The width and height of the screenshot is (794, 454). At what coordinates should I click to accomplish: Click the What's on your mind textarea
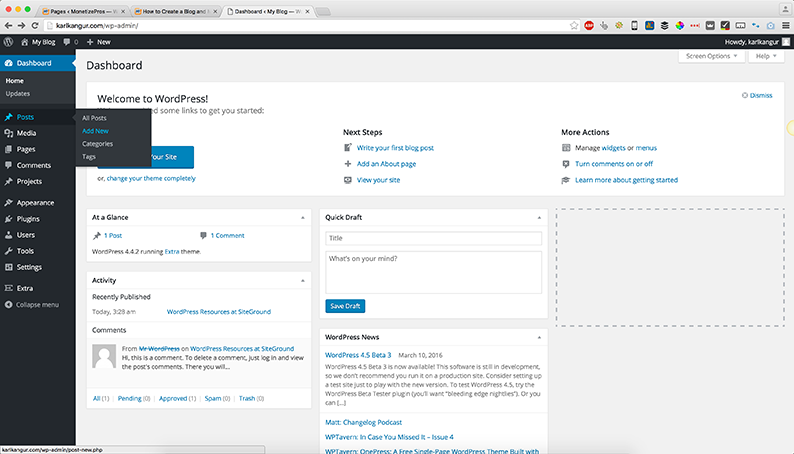tap(433, 272)
